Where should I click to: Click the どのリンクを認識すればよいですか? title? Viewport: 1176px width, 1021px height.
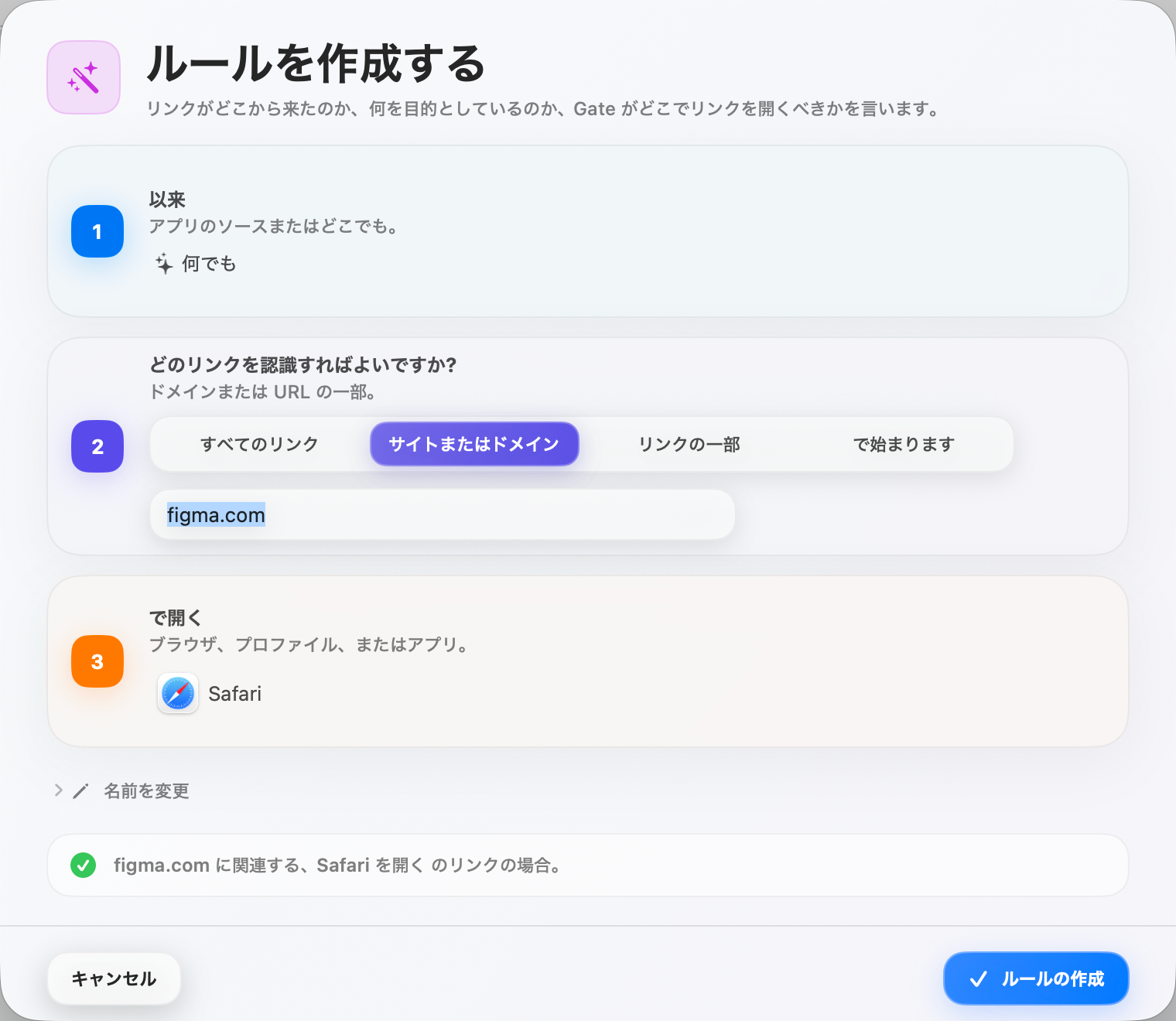point(303,364)
